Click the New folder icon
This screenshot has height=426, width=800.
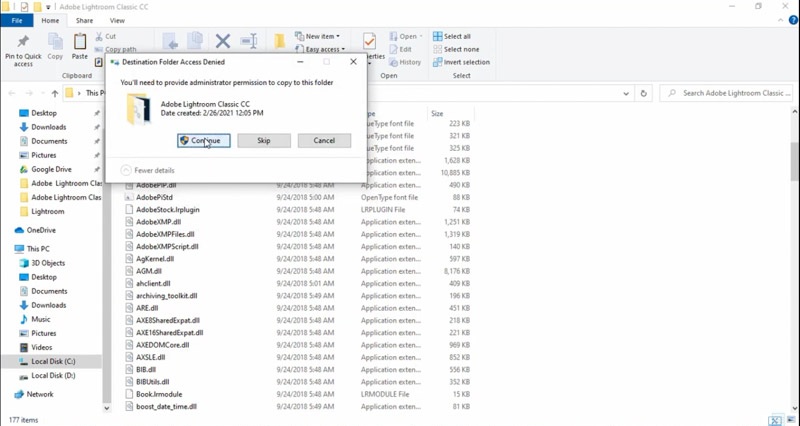pos(280,41)
